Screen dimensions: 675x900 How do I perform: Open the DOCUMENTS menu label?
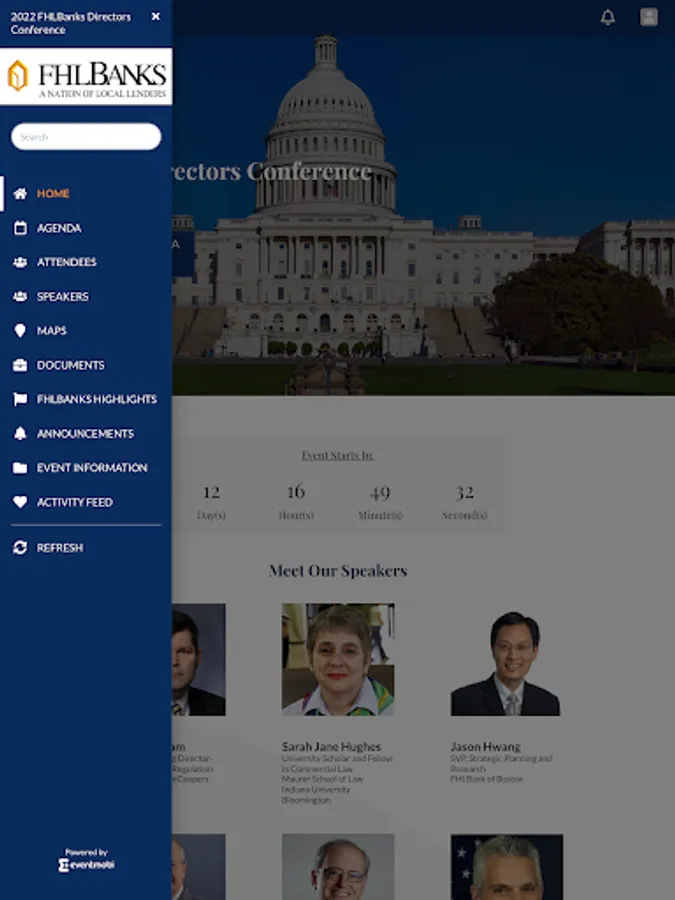click(71, 365)
